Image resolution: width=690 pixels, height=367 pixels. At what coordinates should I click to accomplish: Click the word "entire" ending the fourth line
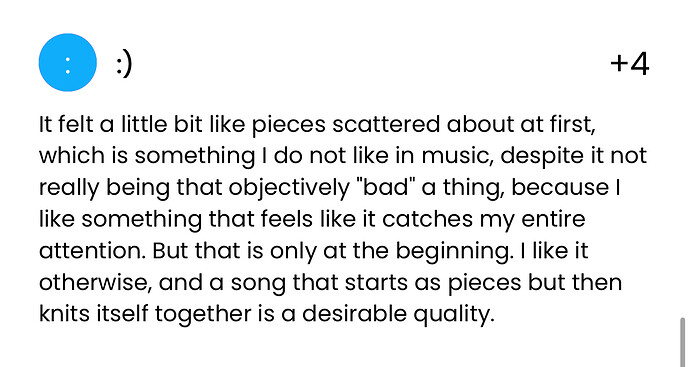553,220
